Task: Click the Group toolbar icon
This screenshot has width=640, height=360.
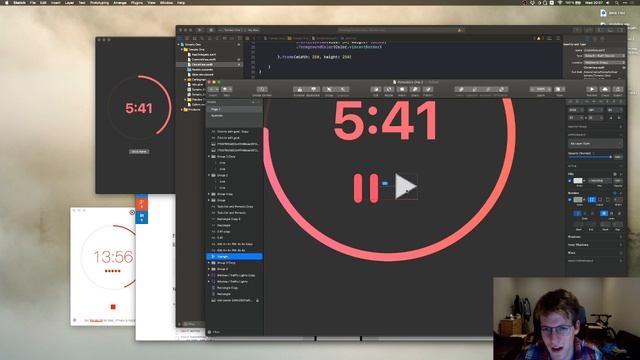Action: coord(329,89)
